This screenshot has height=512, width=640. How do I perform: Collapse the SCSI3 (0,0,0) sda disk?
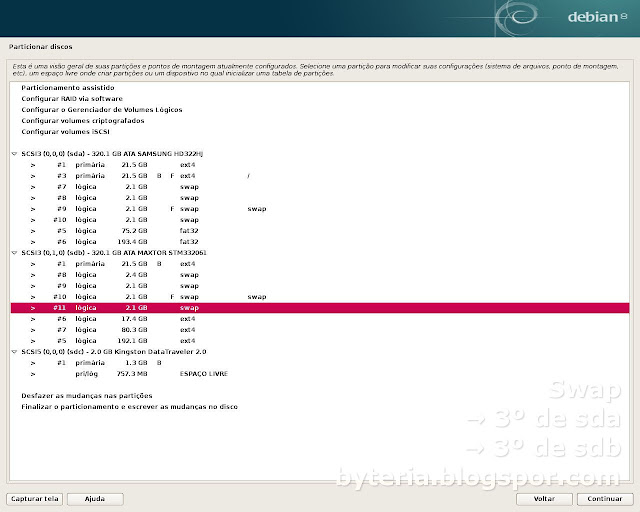pyautogui.click(x=14, y=154)
